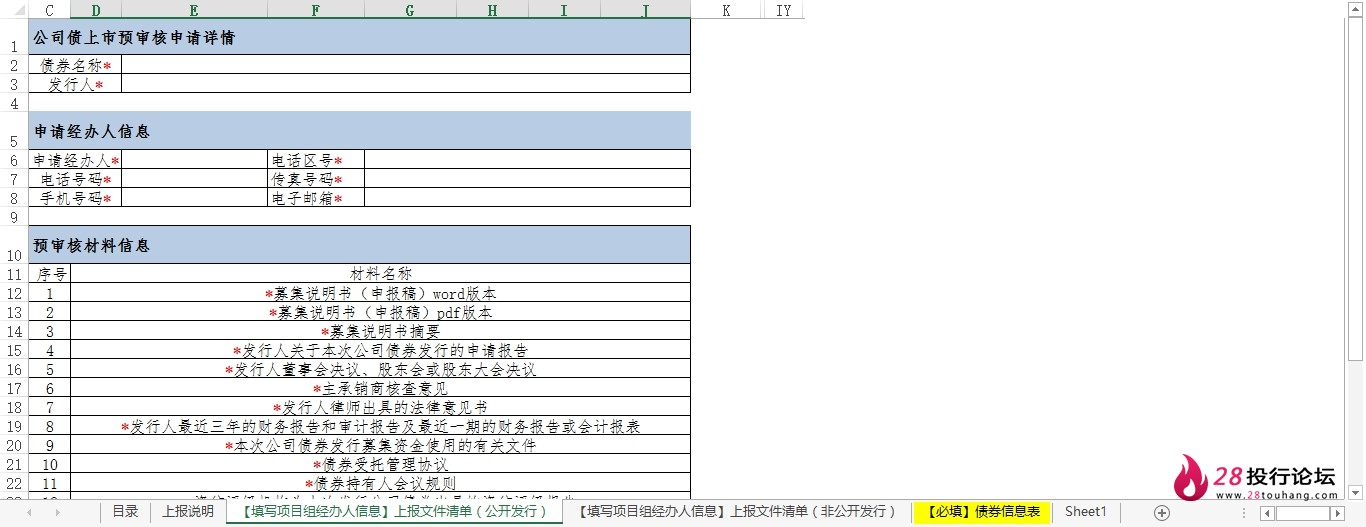Click 发行人董事会决议、股东会或股东大会决议 cell

coord(380,369)
